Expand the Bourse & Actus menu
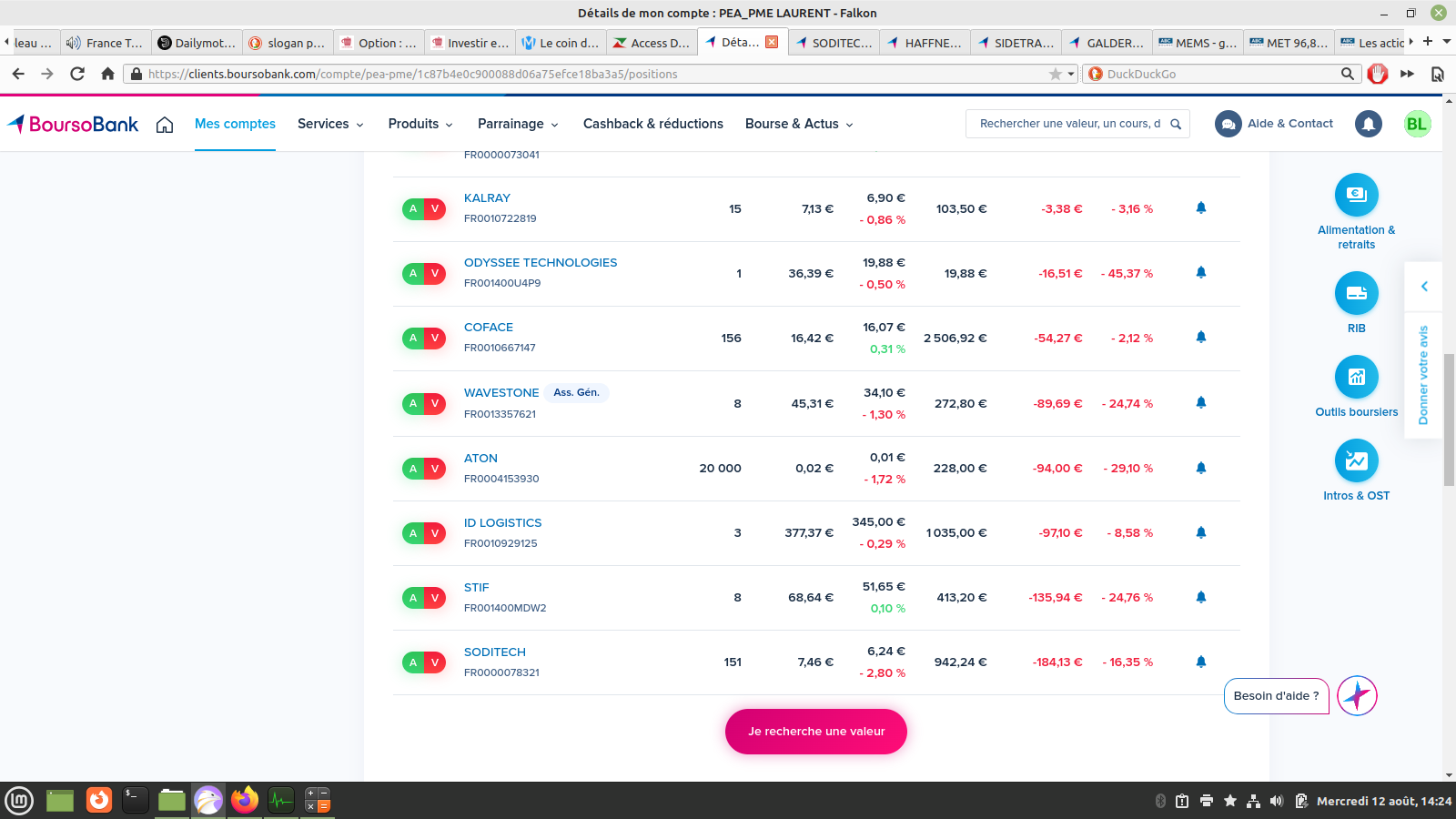The width and height of the screenshot is (1456, 819). point(799,124)
